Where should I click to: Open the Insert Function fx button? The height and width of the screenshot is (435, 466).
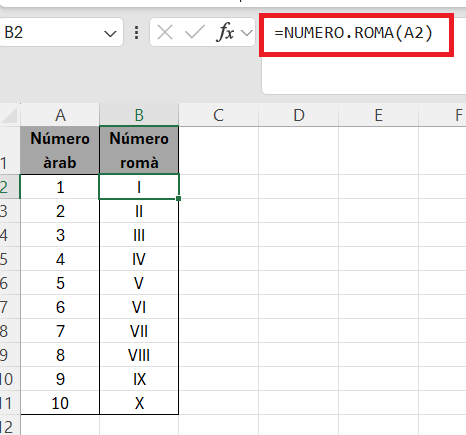(226, 32)
